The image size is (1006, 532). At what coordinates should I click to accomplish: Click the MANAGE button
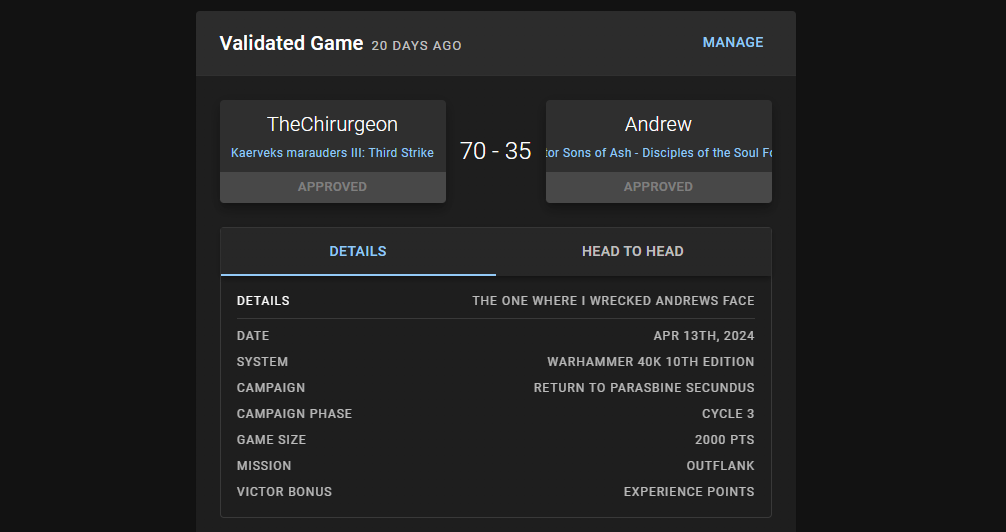733,43
